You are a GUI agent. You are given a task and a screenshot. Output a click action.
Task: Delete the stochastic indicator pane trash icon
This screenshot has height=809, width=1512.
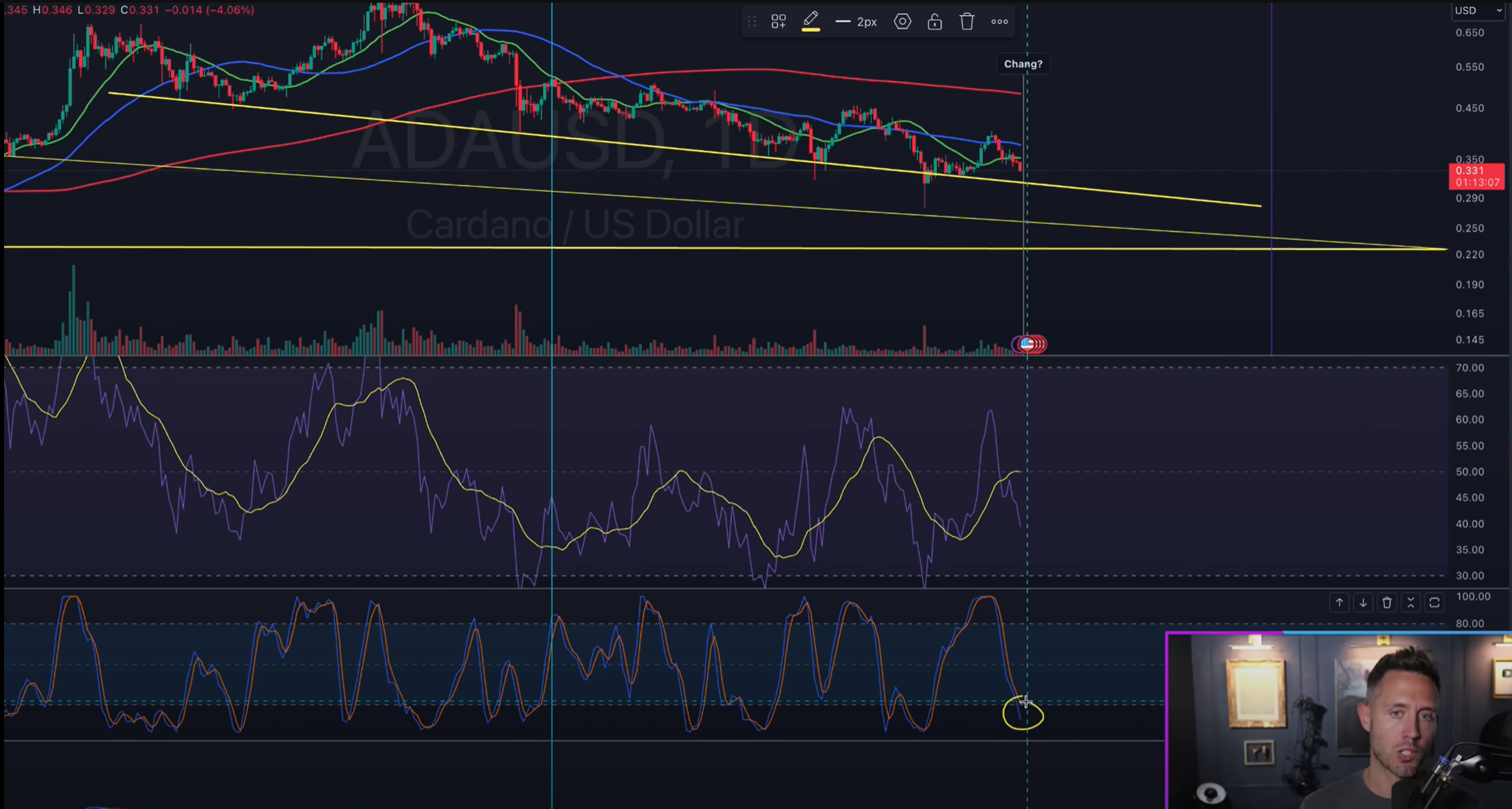pos(1387,603)
